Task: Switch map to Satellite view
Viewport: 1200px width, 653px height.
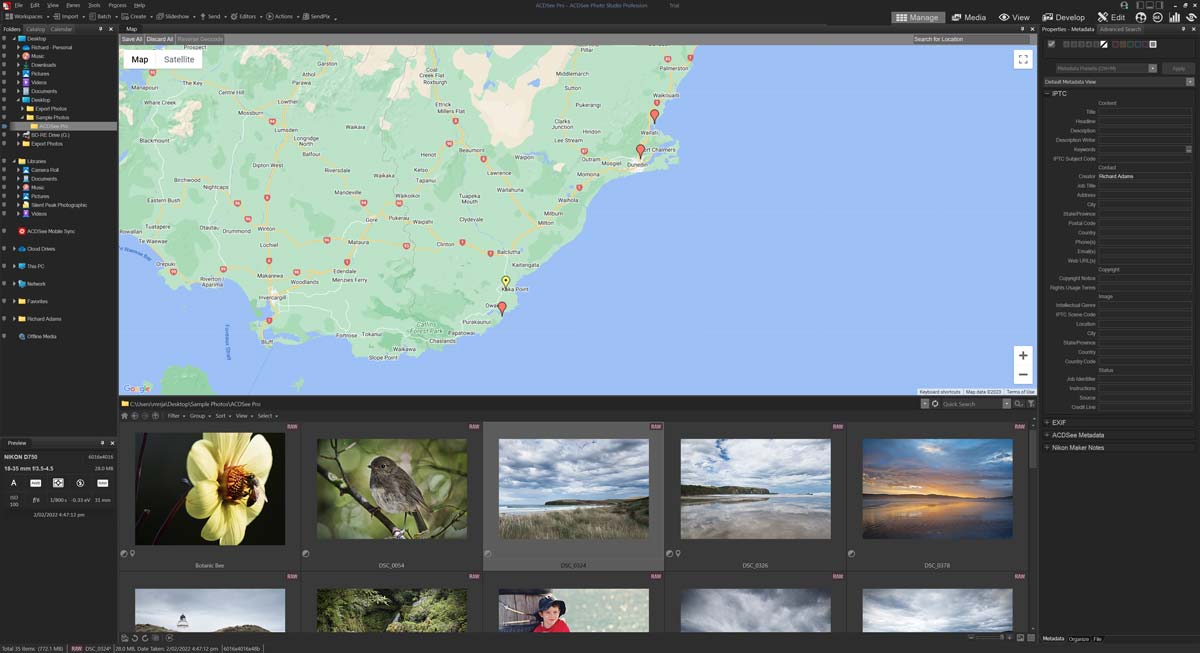Action: pos(179,60)
